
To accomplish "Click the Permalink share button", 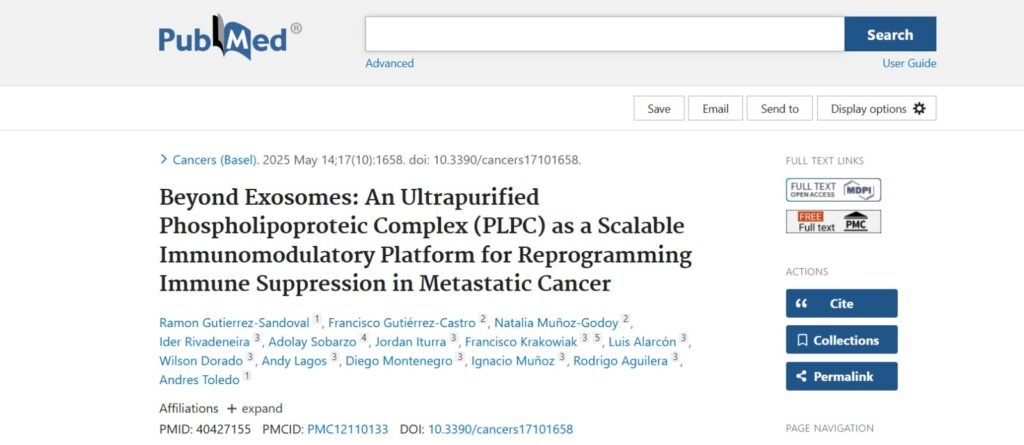I will click(842, 376).
